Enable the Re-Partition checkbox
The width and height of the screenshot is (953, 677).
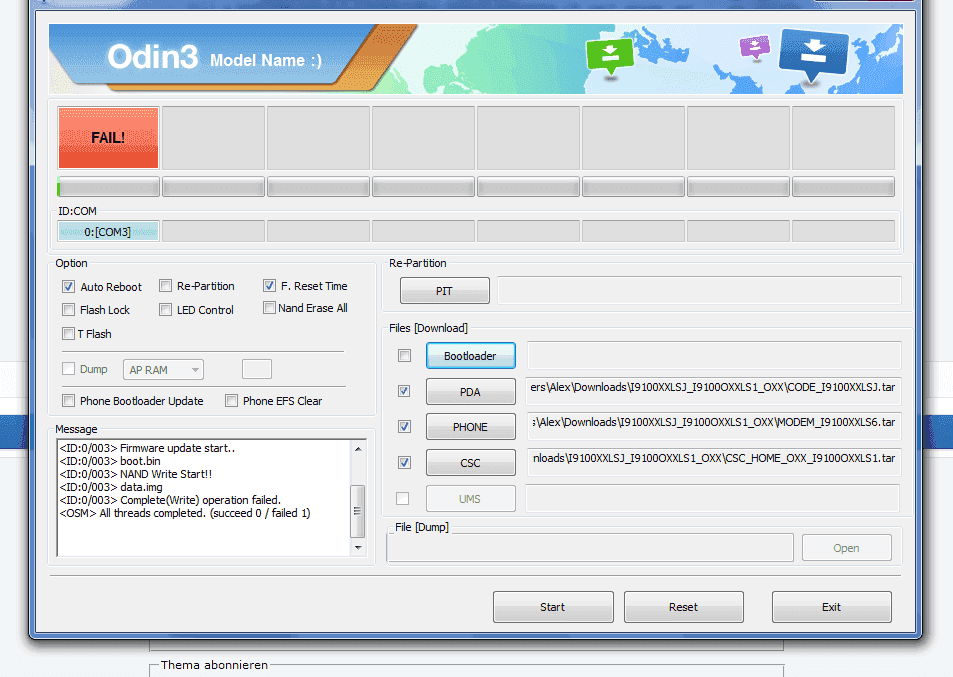(x=165, y=286)
